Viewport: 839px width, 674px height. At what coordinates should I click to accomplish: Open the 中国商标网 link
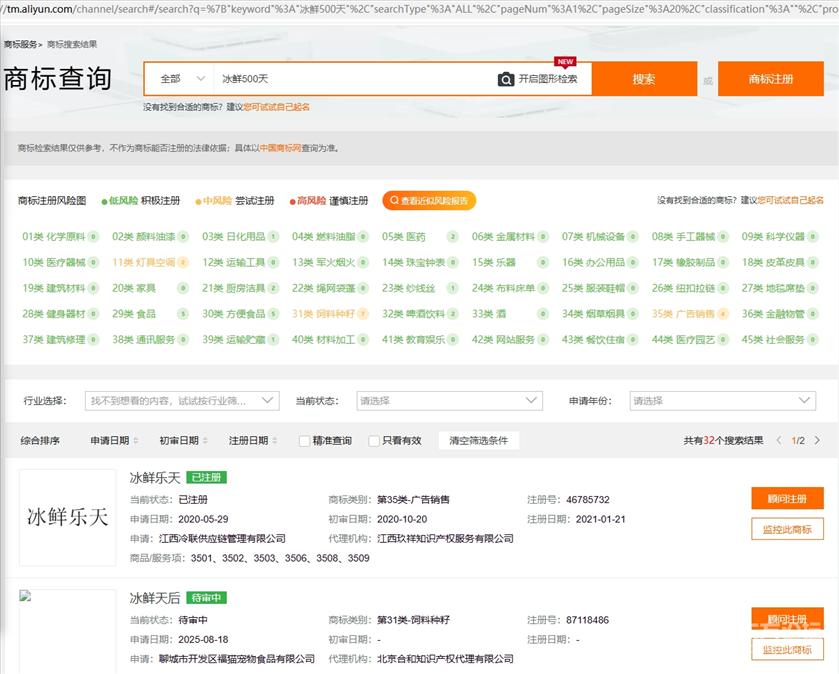280,148
